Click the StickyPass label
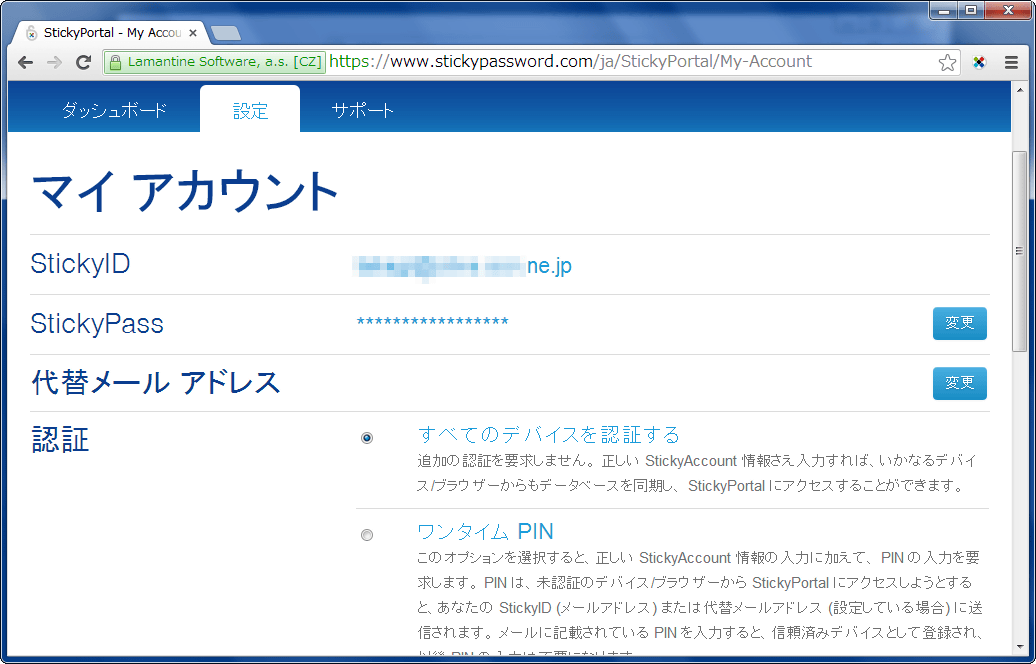The height and width of the screenshot is (664, 1036). coord(97,324)
